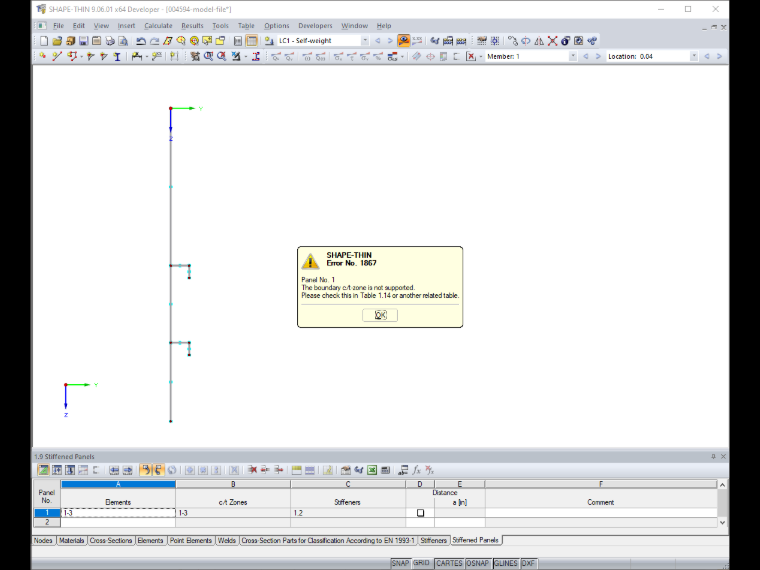The image size is (760, 570).
Task: Undo the last action with the Undo arrow
Action: [x=141, y=41]
